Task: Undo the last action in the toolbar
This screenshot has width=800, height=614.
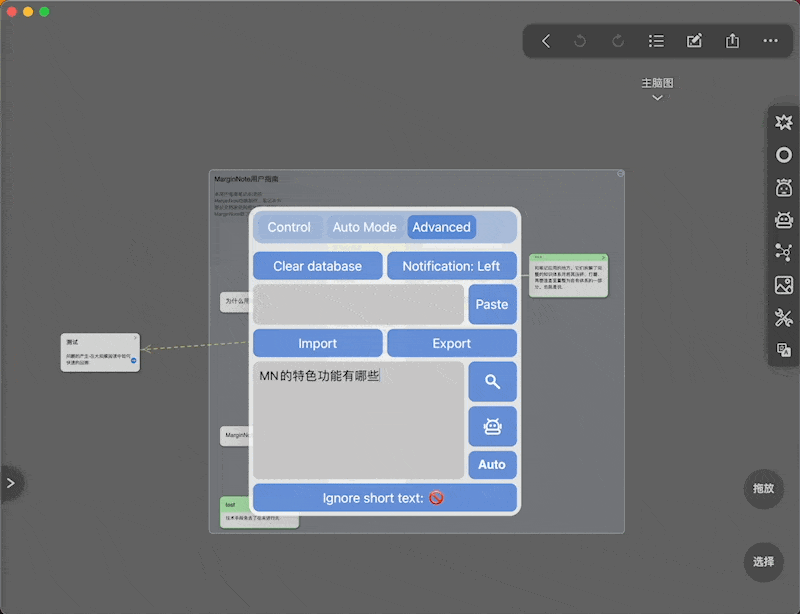Action: tap(580, 41)
